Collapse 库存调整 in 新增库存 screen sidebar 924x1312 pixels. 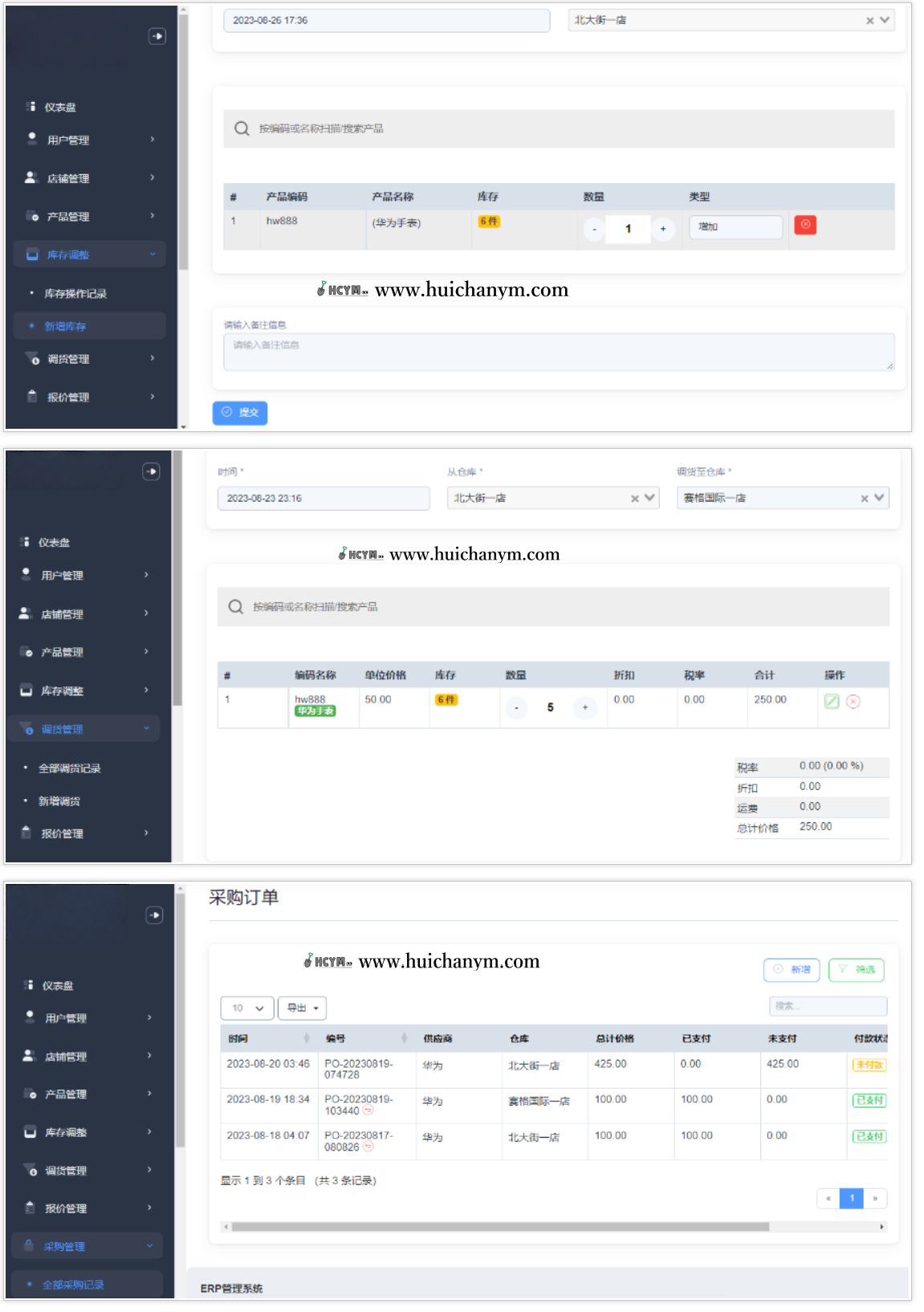click(x=90, y=255)
